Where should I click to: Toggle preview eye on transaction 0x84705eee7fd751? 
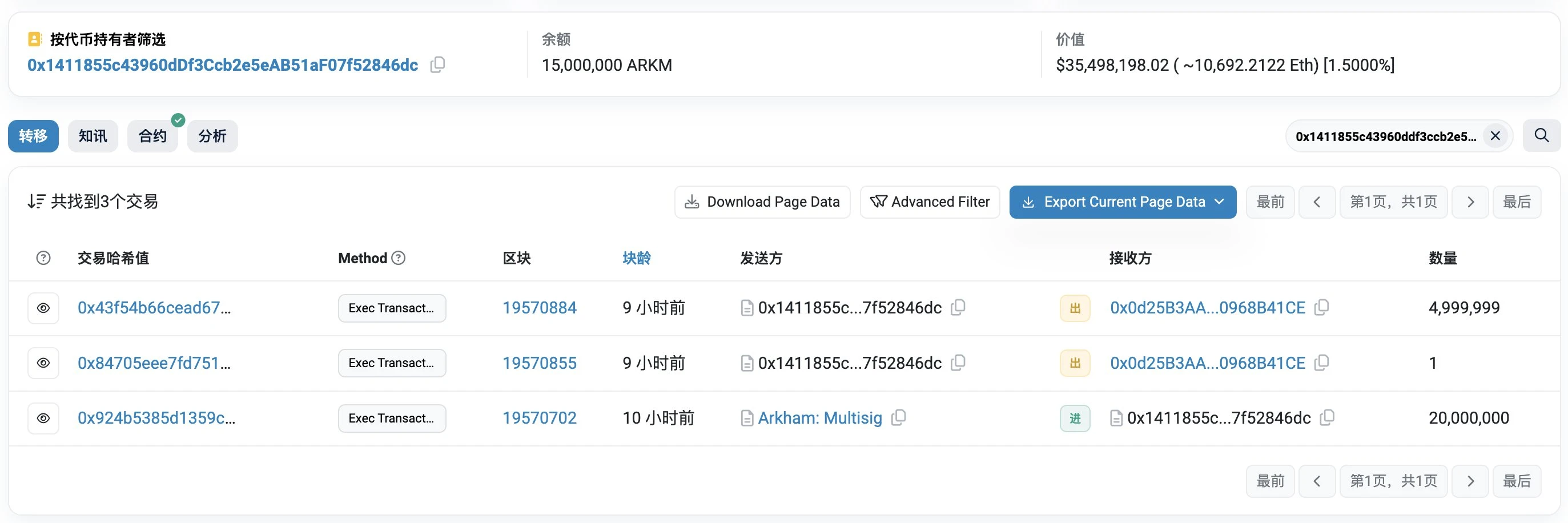point(43,362)
